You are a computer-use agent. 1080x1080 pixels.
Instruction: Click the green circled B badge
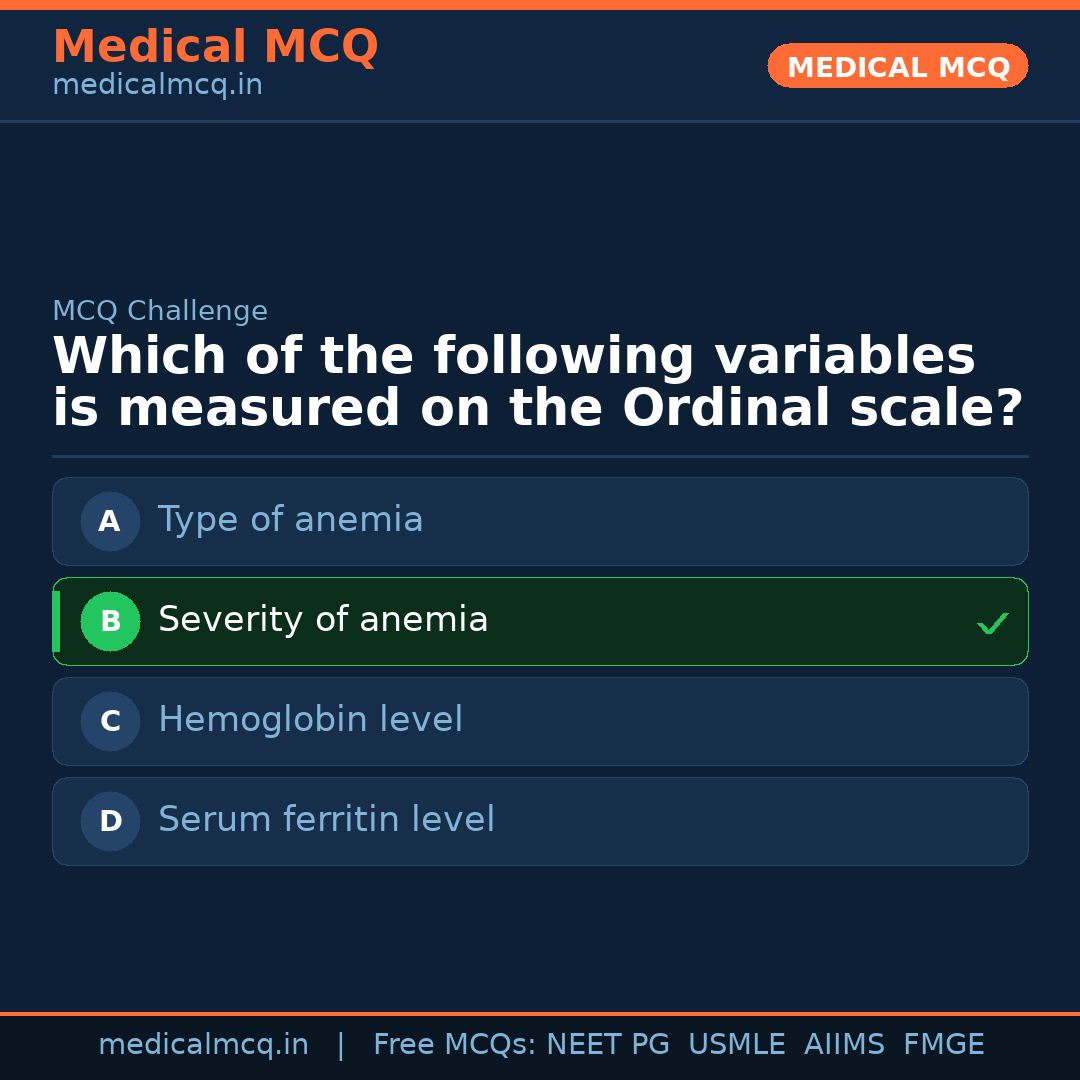110,621
